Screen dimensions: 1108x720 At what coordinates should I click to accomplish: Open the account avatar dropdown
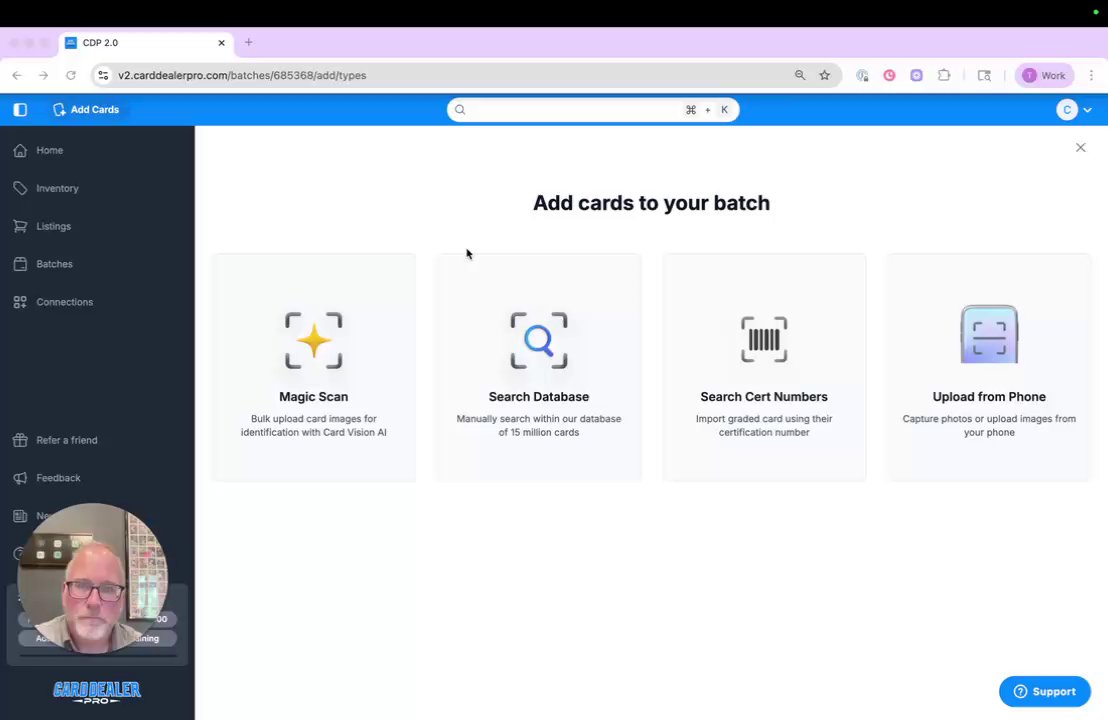[1074, 110]
